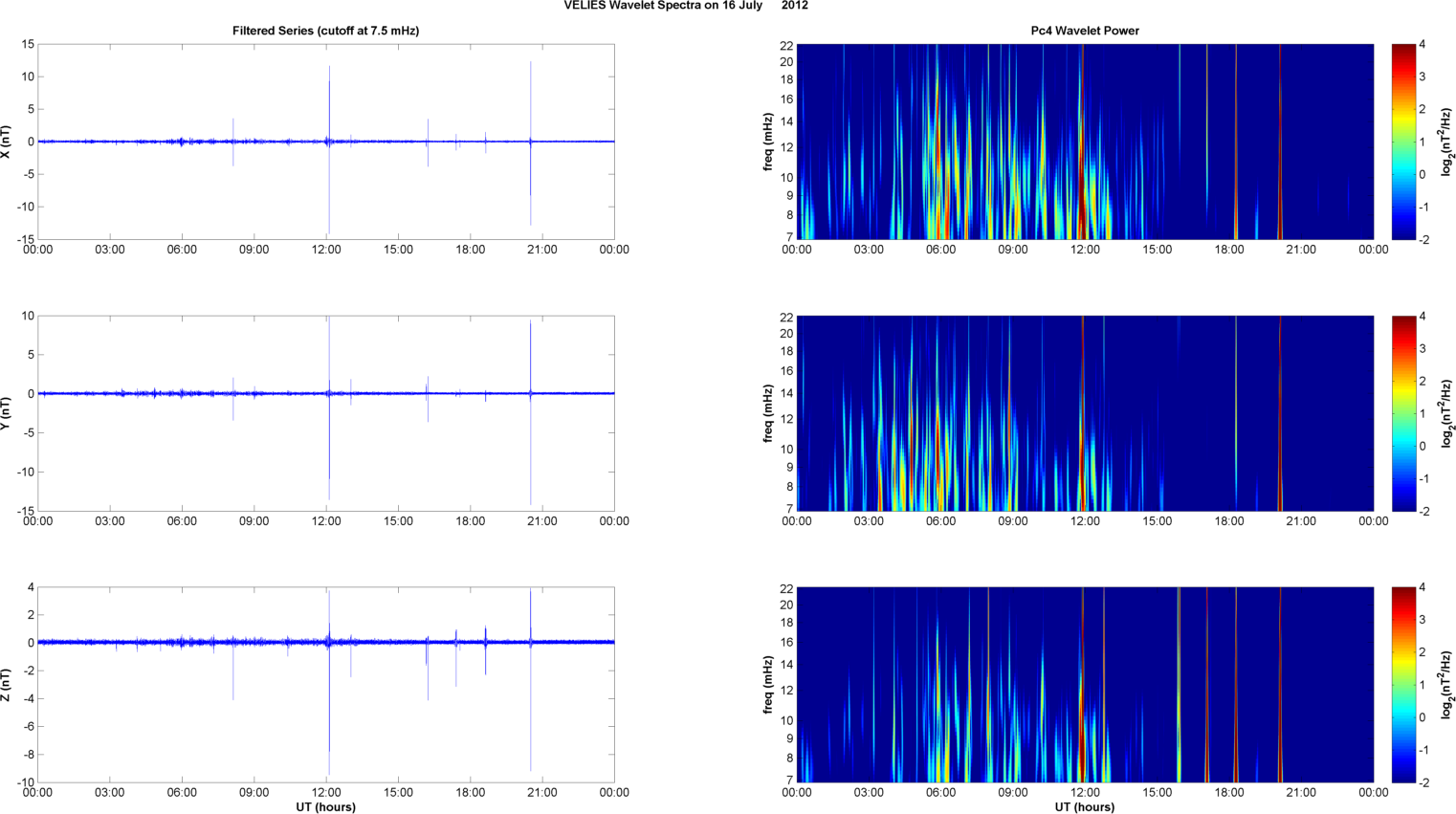Click 'UT (hours)' label under bottom wavelet plot
Viewport: 1456px width, 814px height.
[1084, 806]
